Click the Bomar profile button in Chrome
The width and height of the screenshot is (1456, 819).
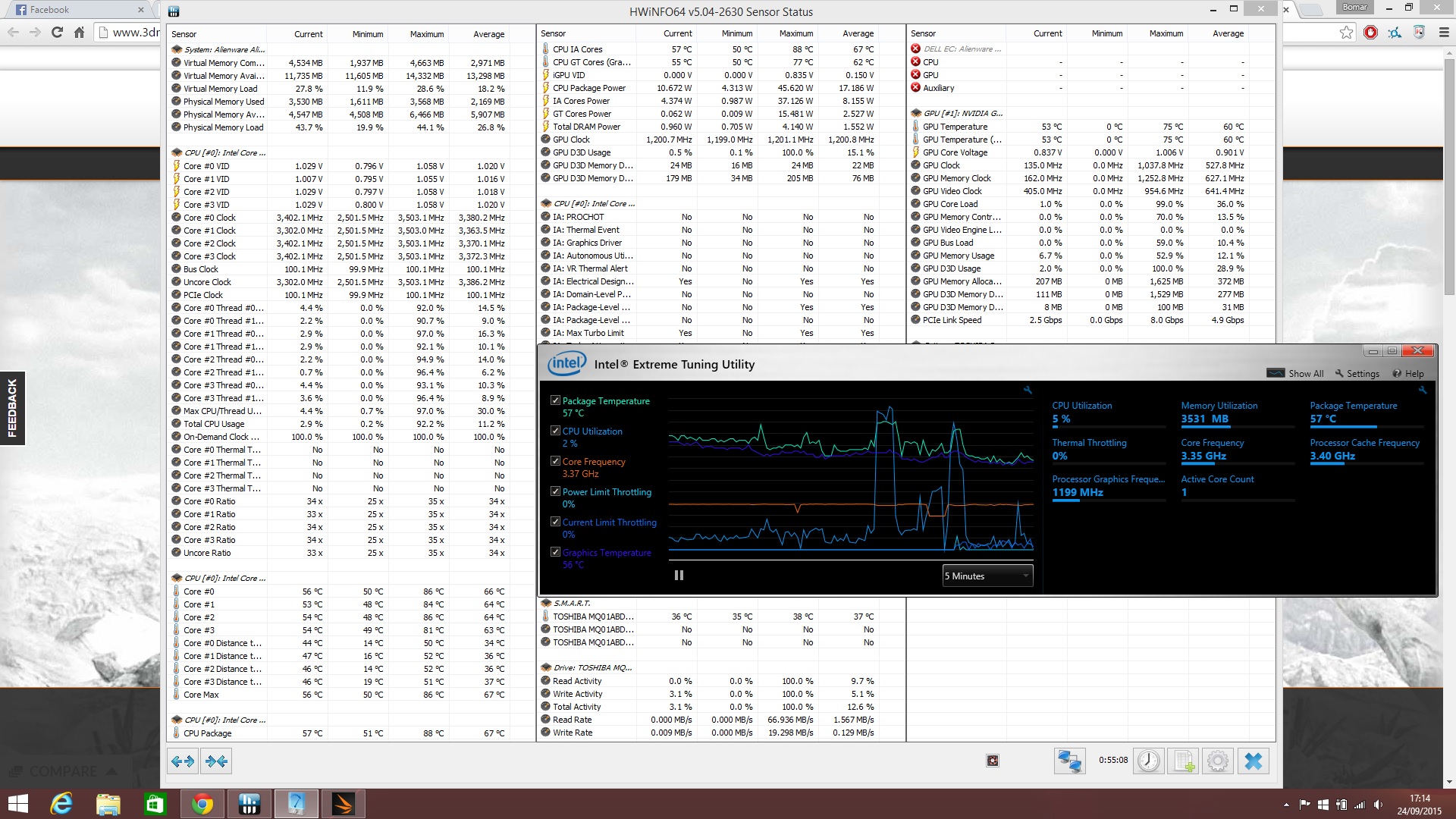coord(1354,8)
